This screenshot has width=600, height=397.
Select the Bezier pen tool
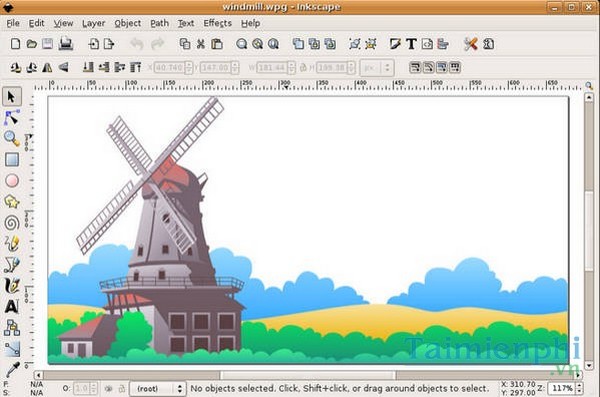point(12,265)
